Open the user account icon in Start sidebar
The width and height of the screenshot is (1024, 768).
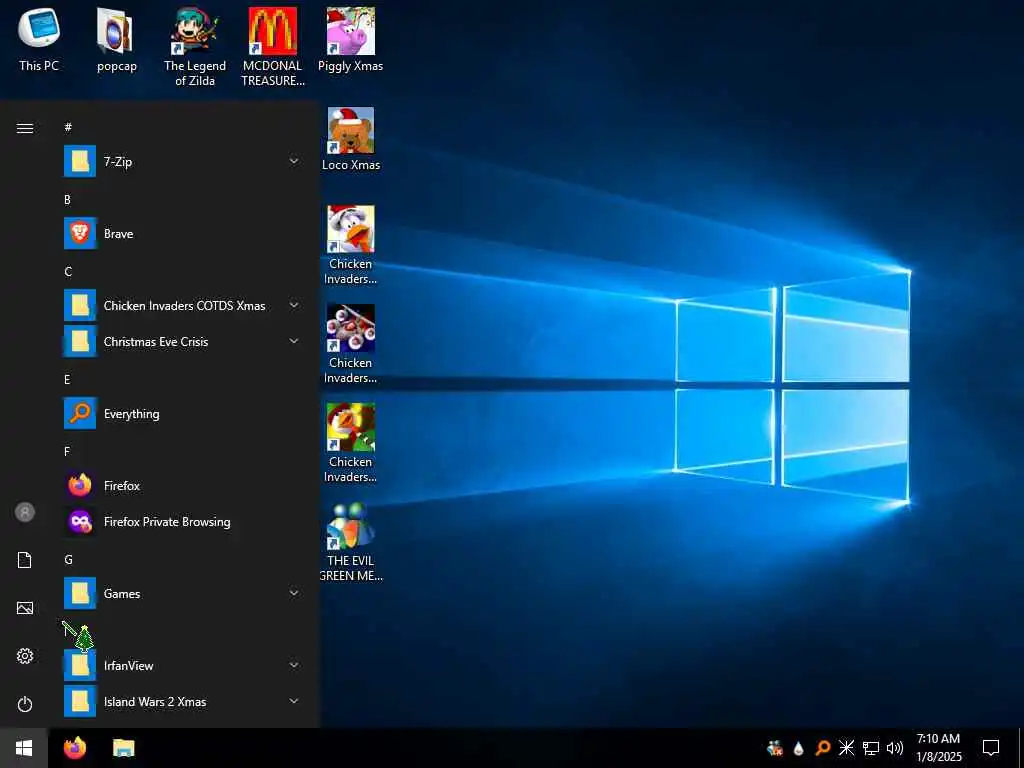25,512
